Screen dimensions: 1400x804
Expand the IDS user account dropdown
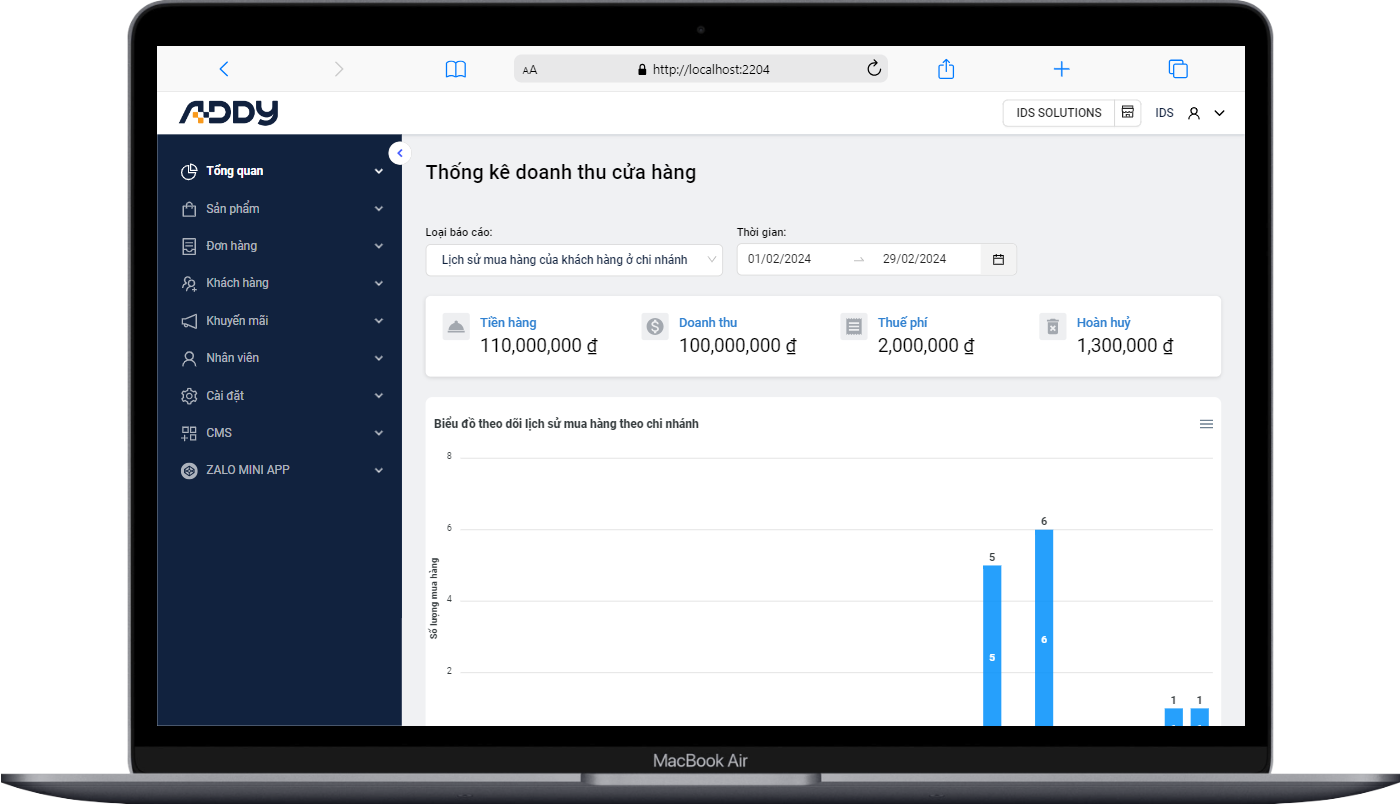(1219, 113)
